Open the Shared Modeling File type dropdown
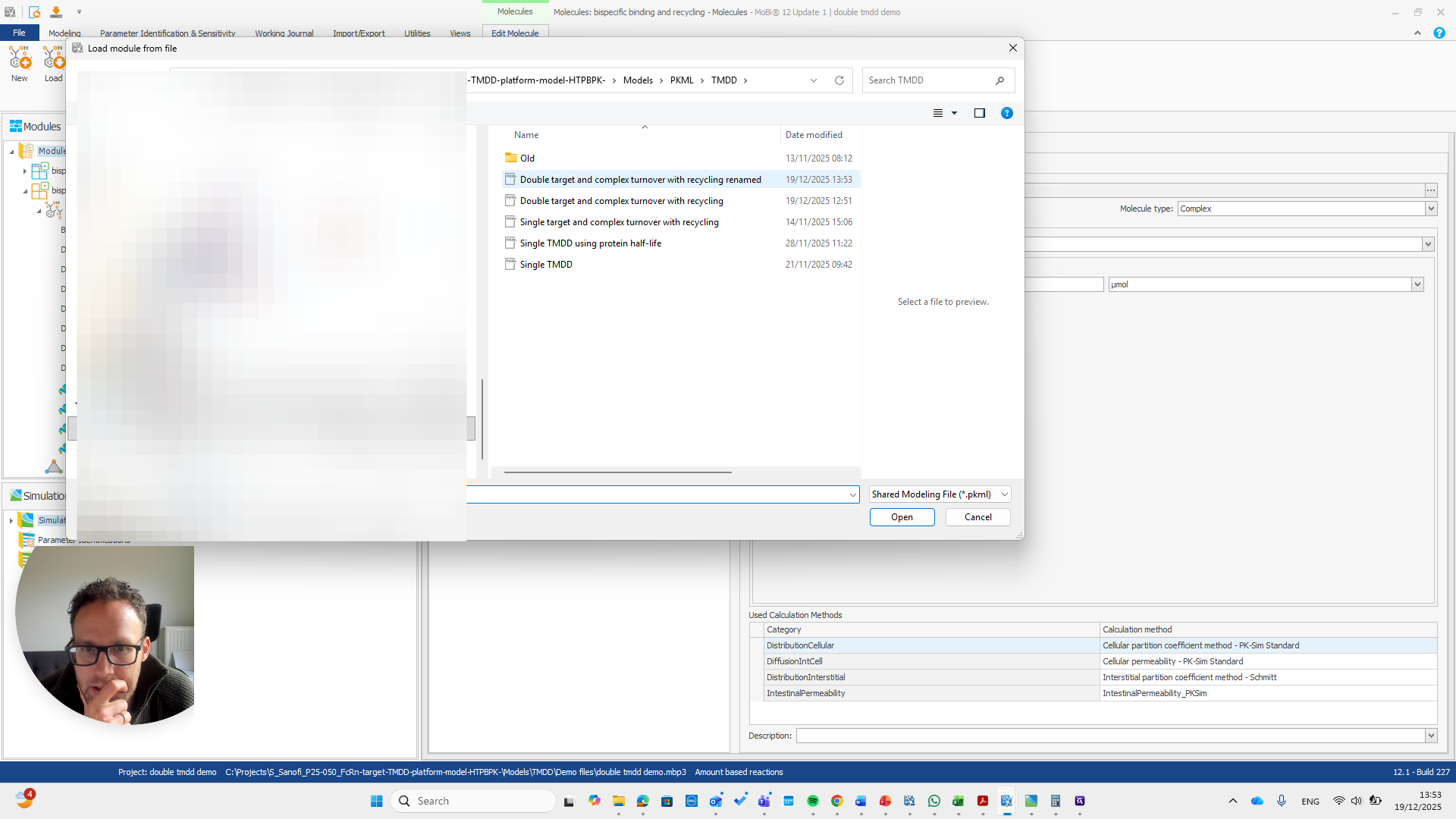 pyautogui.click(x=1003, y=494)
